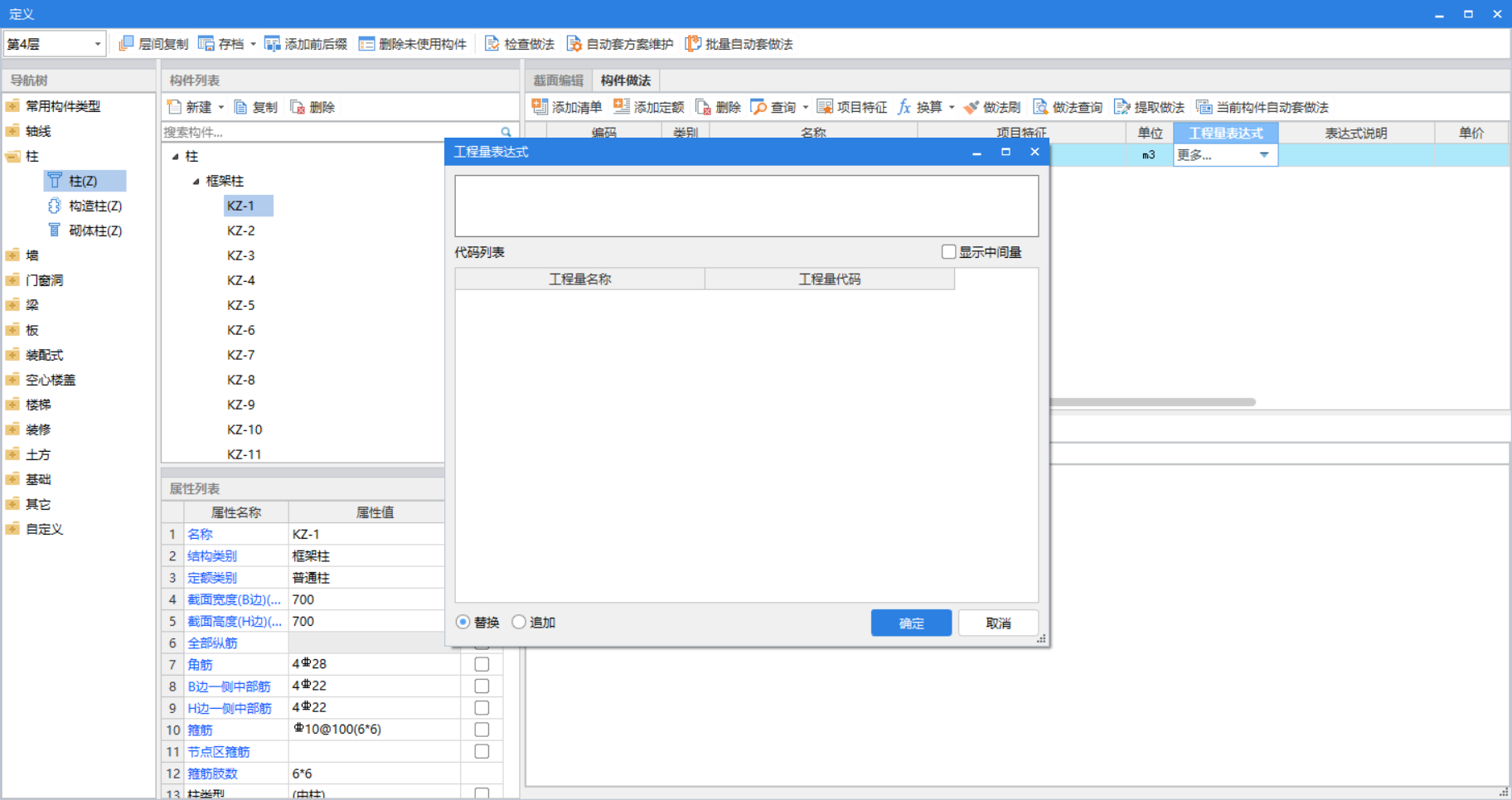Click the 删除 icon in 构件列表
This screenshot has width=1512, height=800.
pyautogui.click(x=298, y=107)
